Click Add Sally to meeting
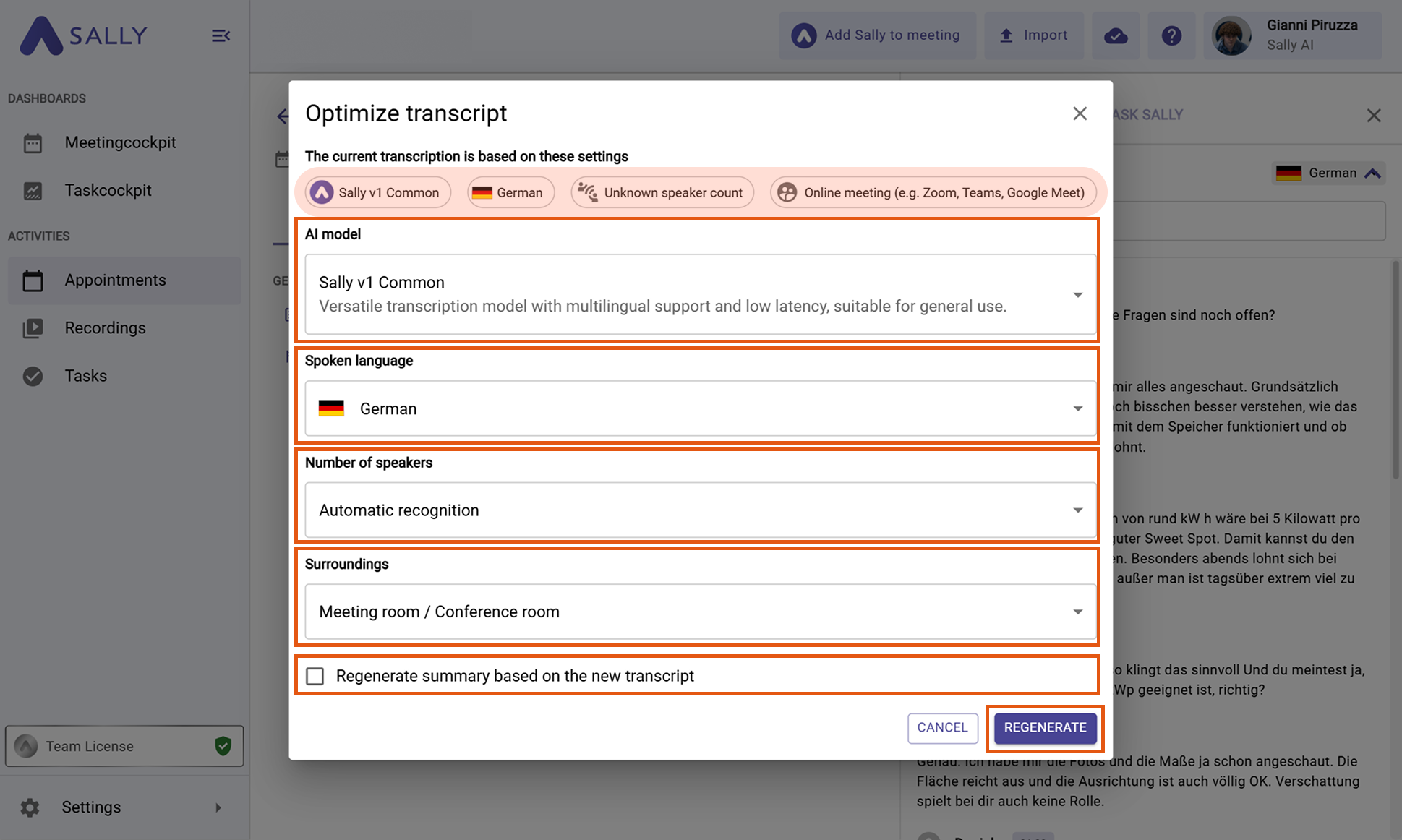 [x=877, y=35]
